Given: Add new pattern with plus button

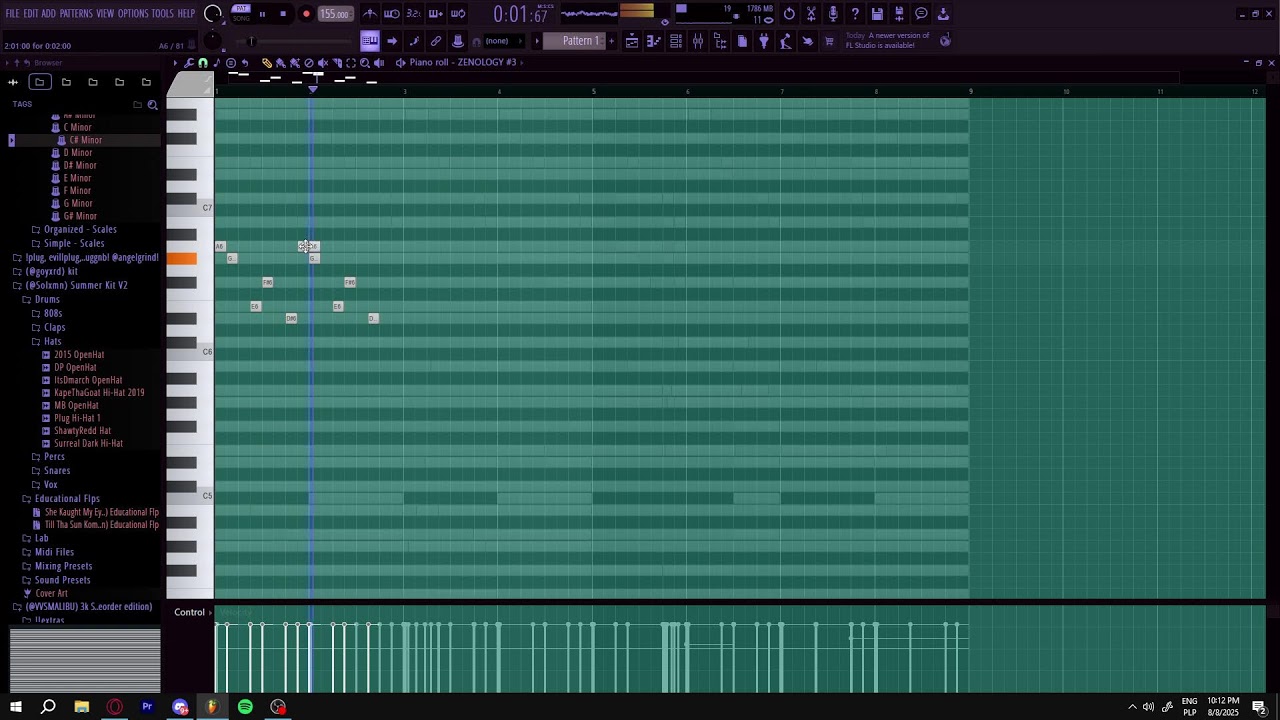Looking at the screenshot, I should 612,41.
